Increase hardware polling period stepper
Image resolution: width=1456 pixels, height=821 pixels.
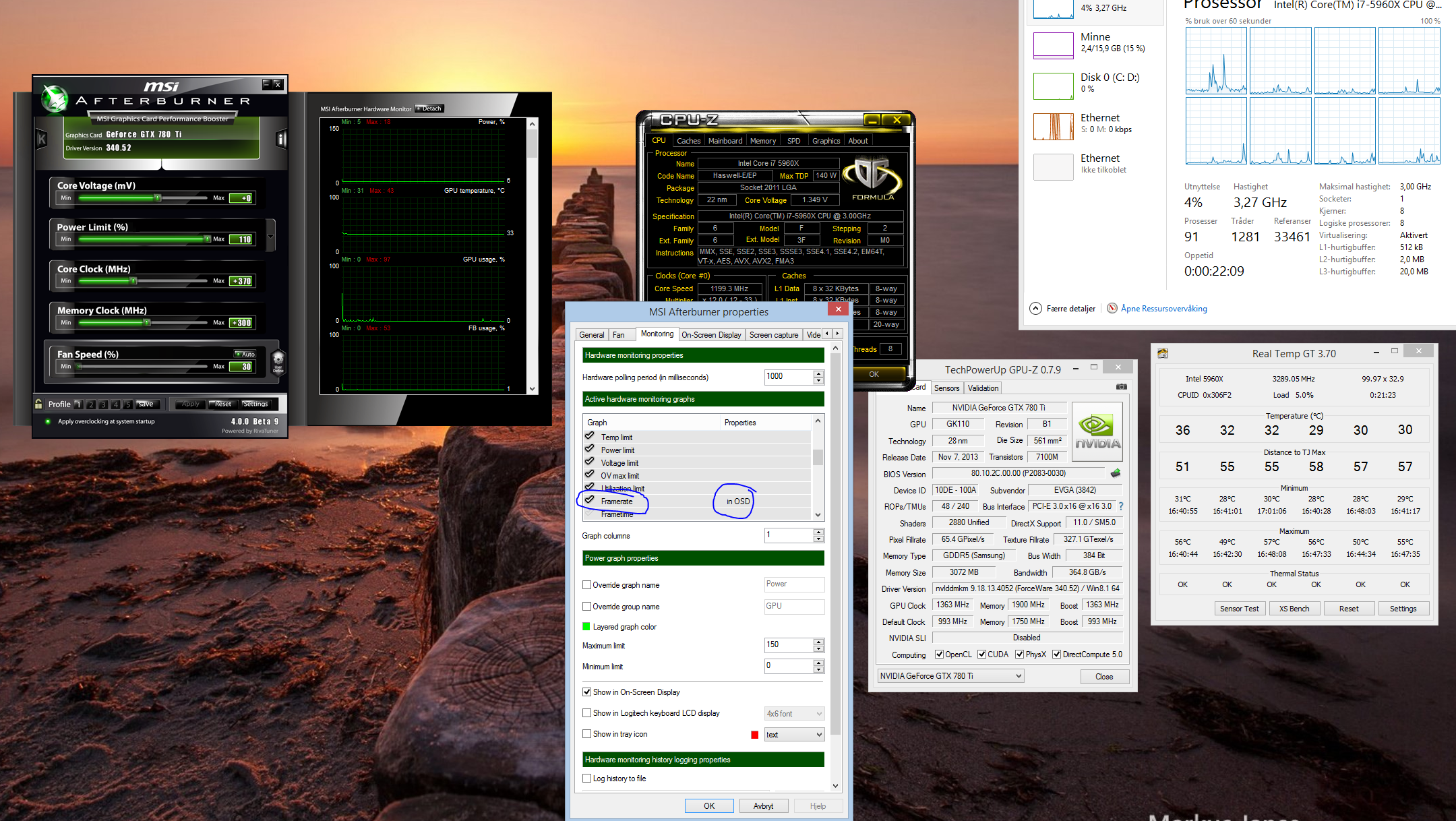click(x=819, y=373)
